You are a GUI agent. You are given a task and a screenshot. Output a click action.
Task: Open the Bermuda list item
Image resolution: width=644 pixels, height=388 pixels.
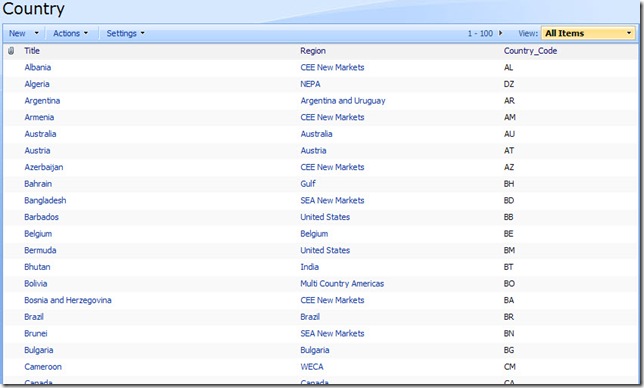click(40, 250)
